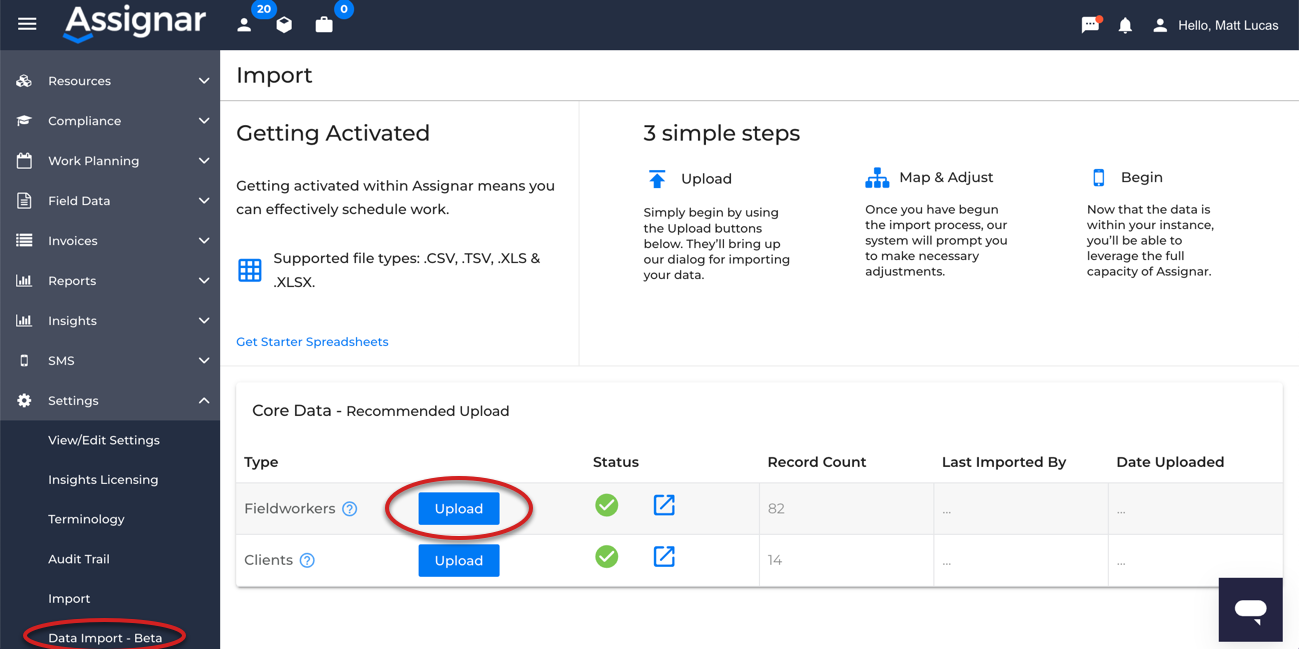
Task: Click Upload button for Clients
Action: point(459,561)
